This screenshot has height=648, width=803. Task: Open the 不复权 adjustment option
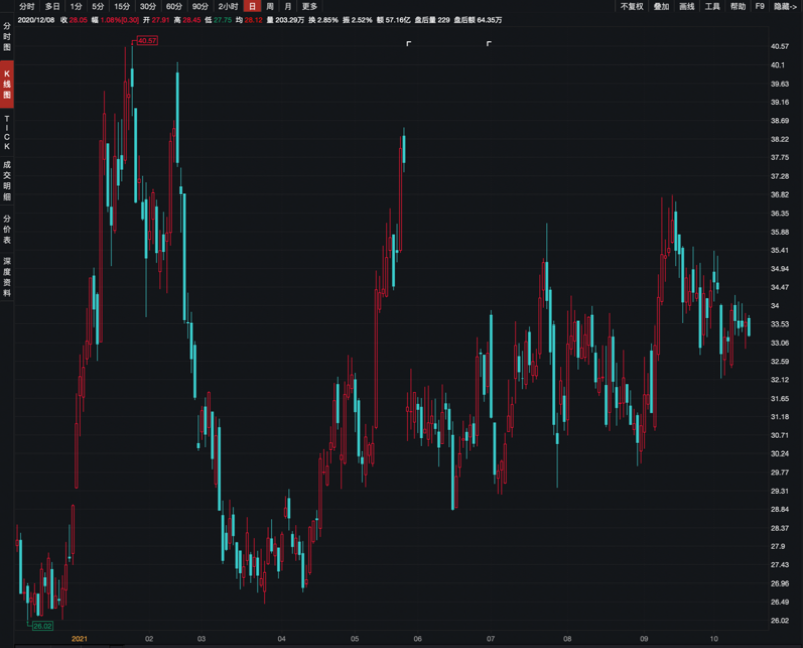tap(631, 7)
